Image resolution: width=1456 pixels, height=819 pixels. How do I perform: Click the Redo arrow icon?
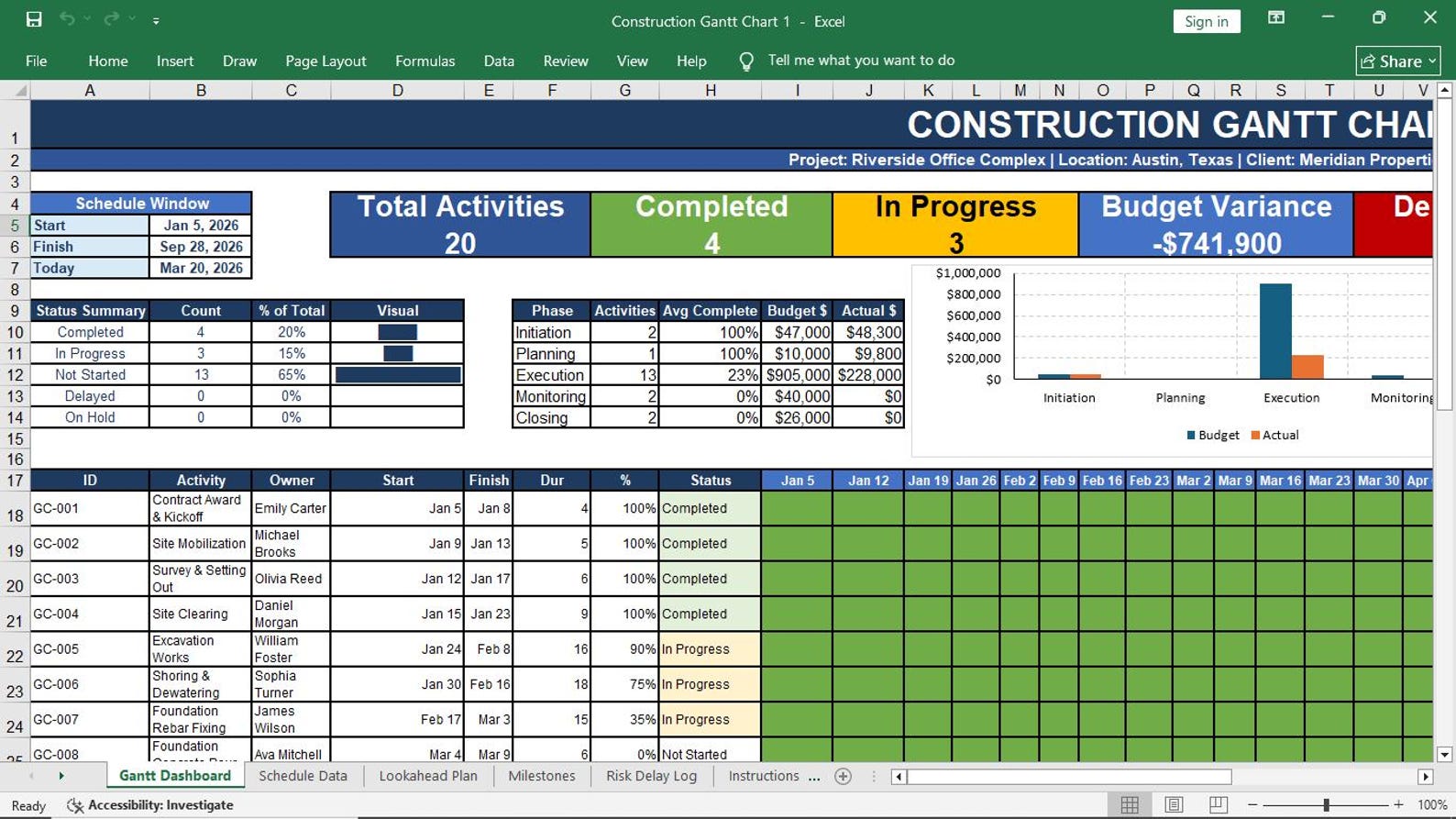[x=112, y=19]
